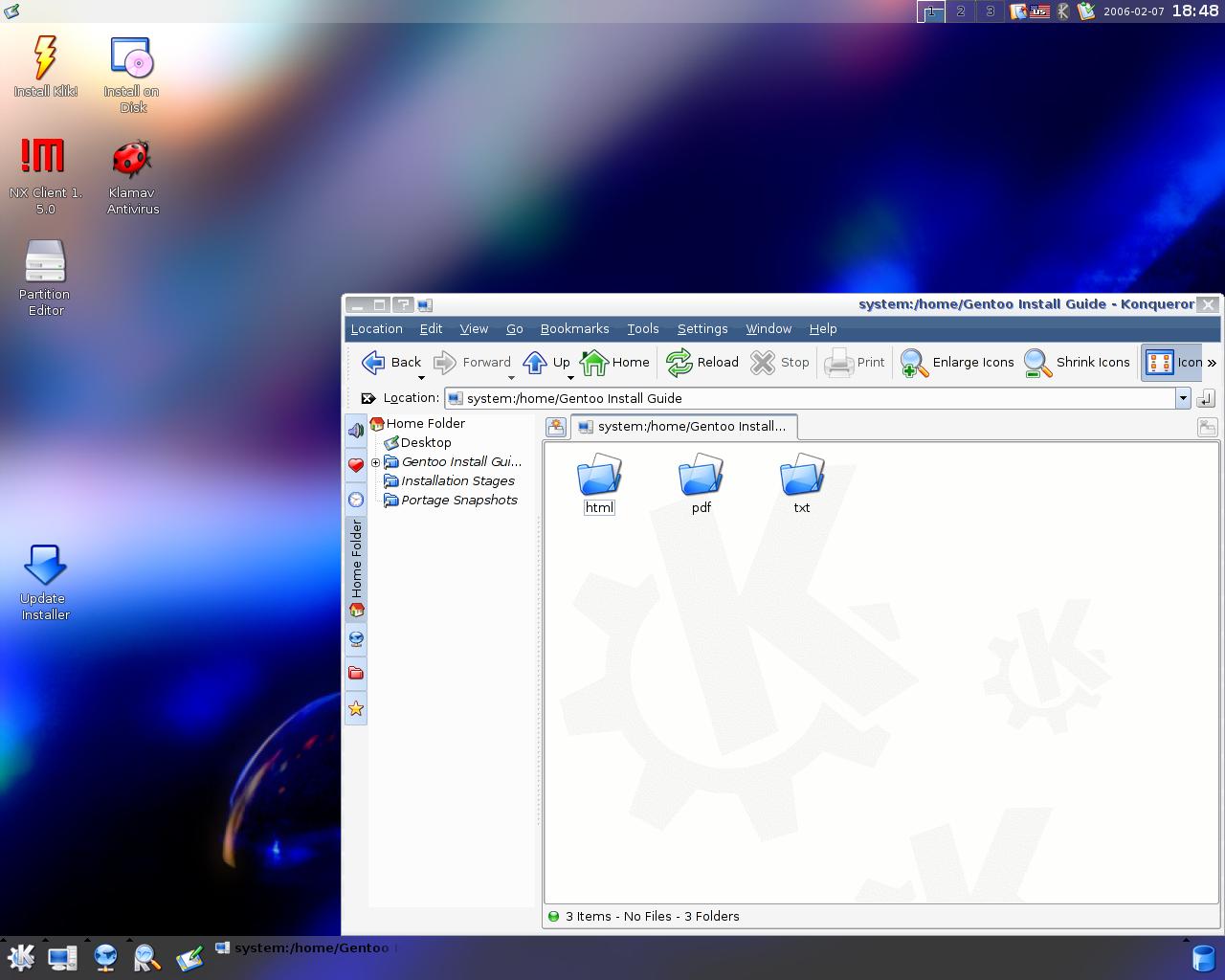Open a new tab with the tab-bar button
This screenshot has height=980, width=1225.
tap(556, 427)
